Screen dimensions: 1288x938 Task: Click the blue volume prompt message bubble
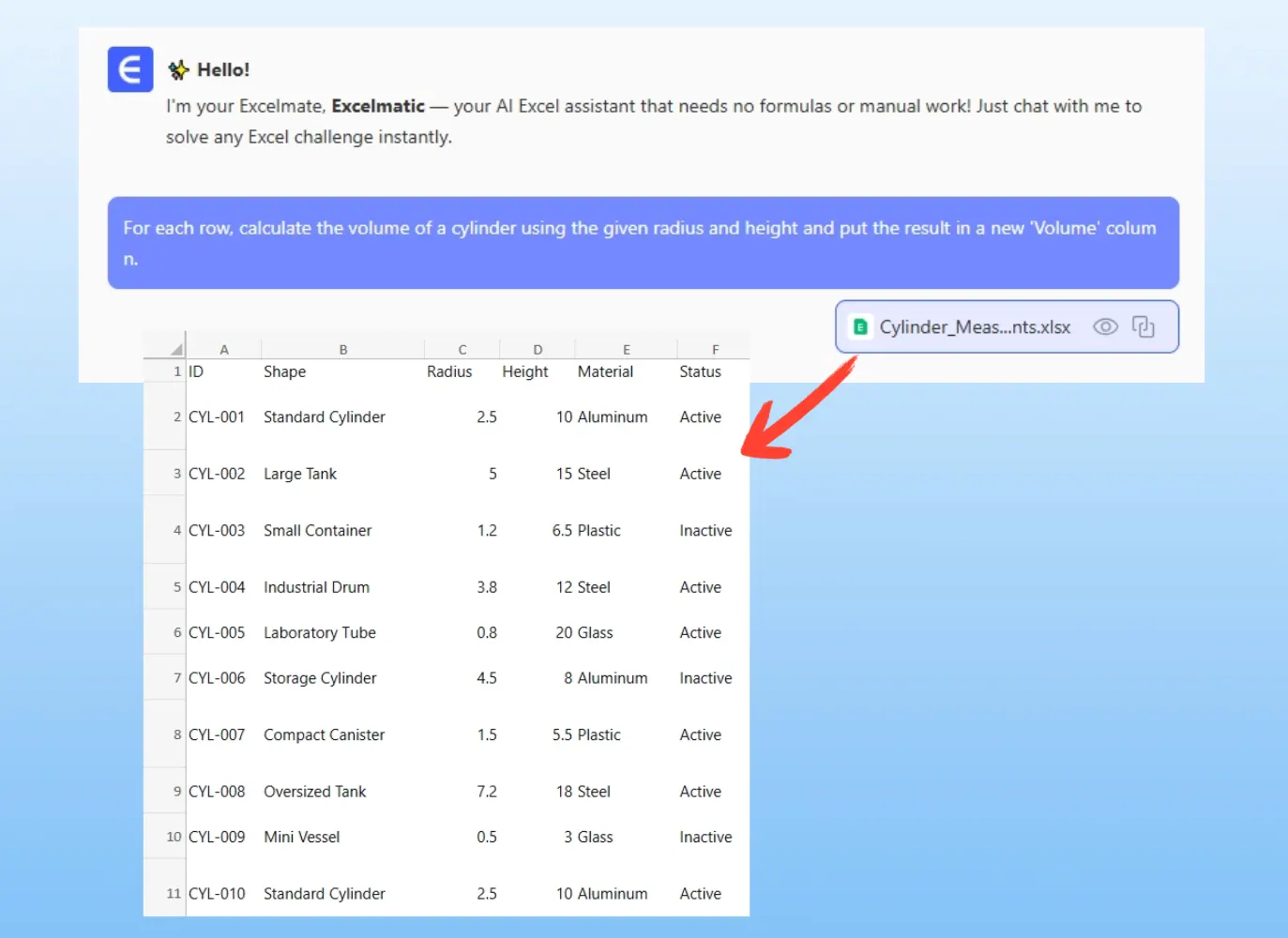click(x=643, y=243)
